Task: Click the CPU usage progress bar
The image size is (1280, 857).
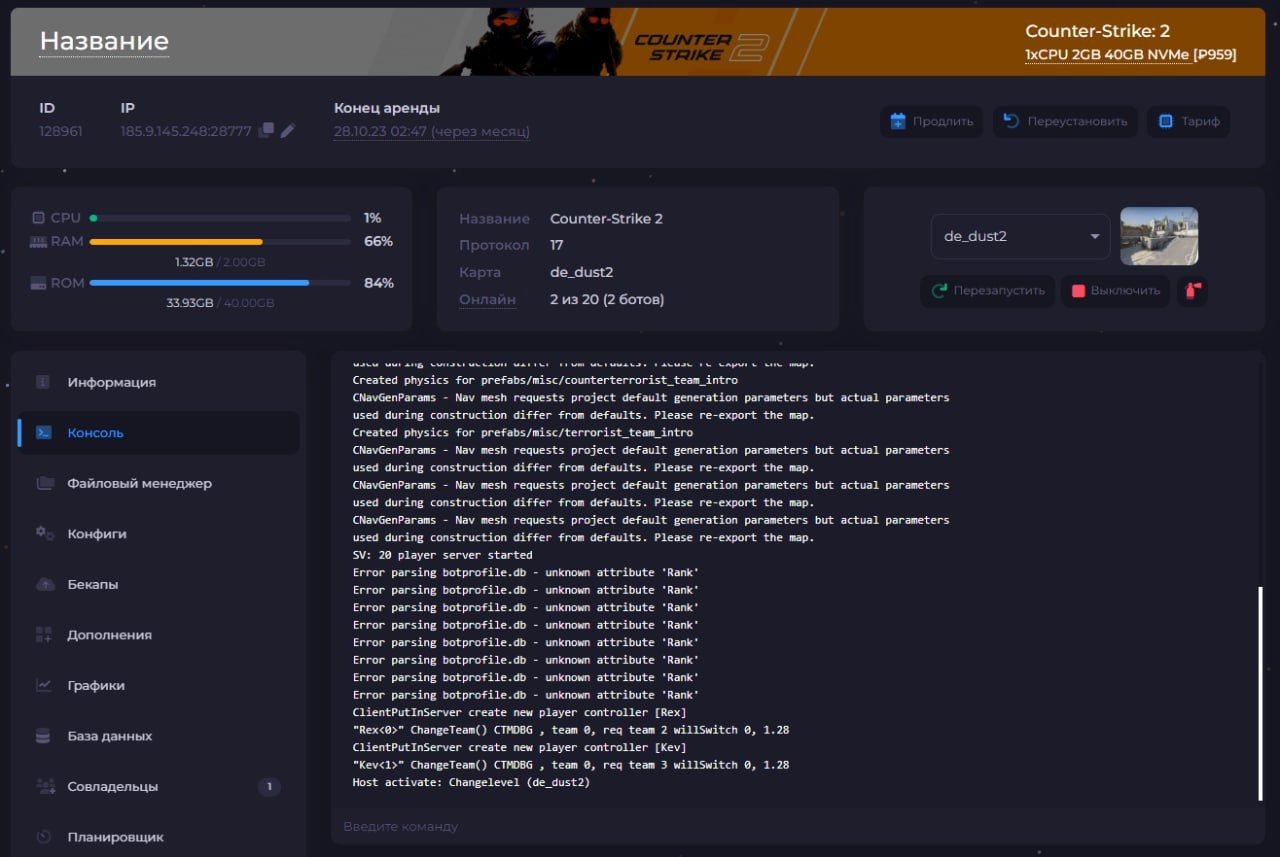Action: point(220,217)
